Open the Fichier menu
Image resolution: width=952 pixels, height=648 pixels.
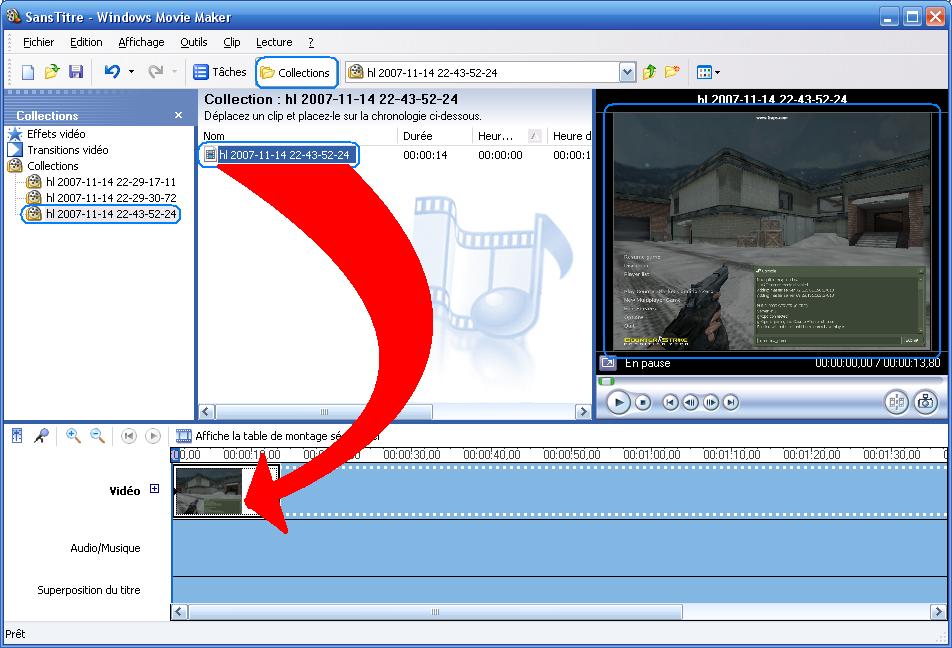click(38, 42)
